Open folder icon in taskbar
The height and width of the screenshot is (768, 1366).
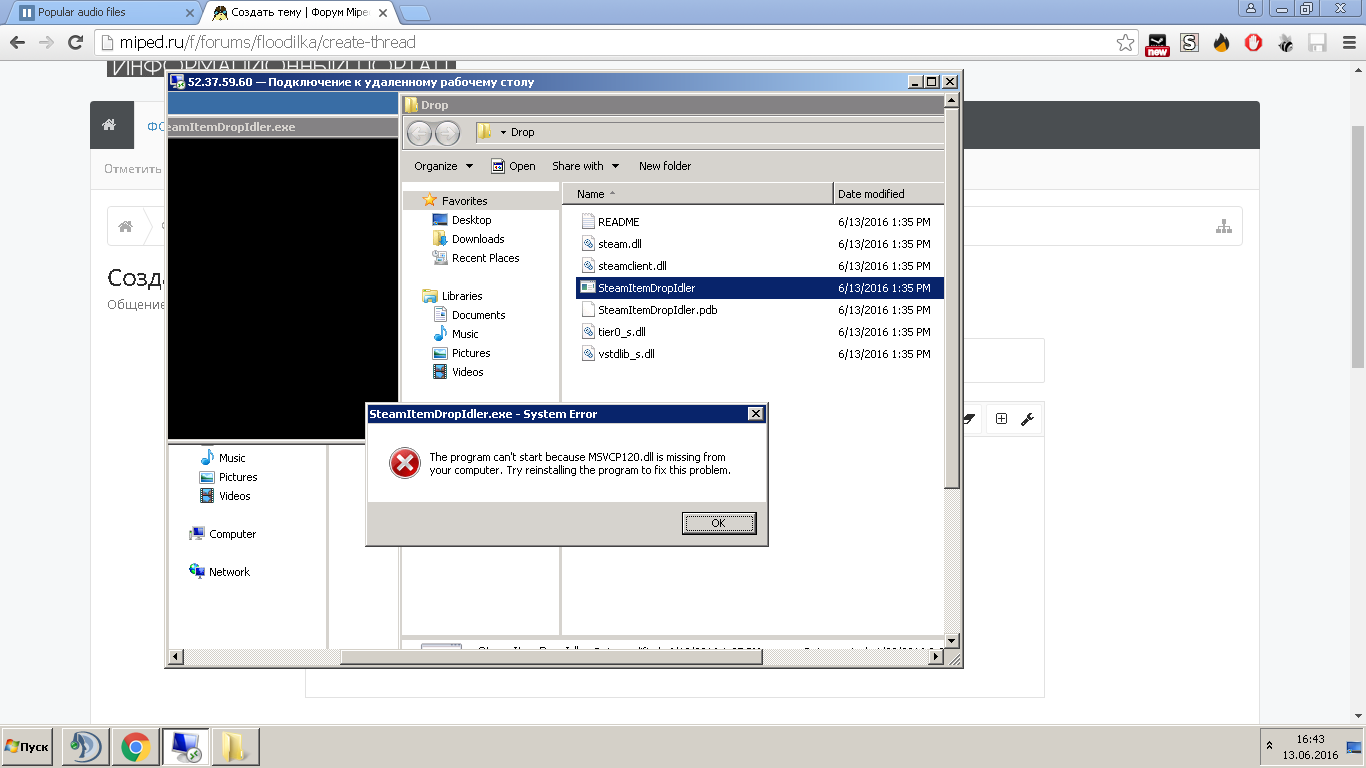click(x=235, y=746)
